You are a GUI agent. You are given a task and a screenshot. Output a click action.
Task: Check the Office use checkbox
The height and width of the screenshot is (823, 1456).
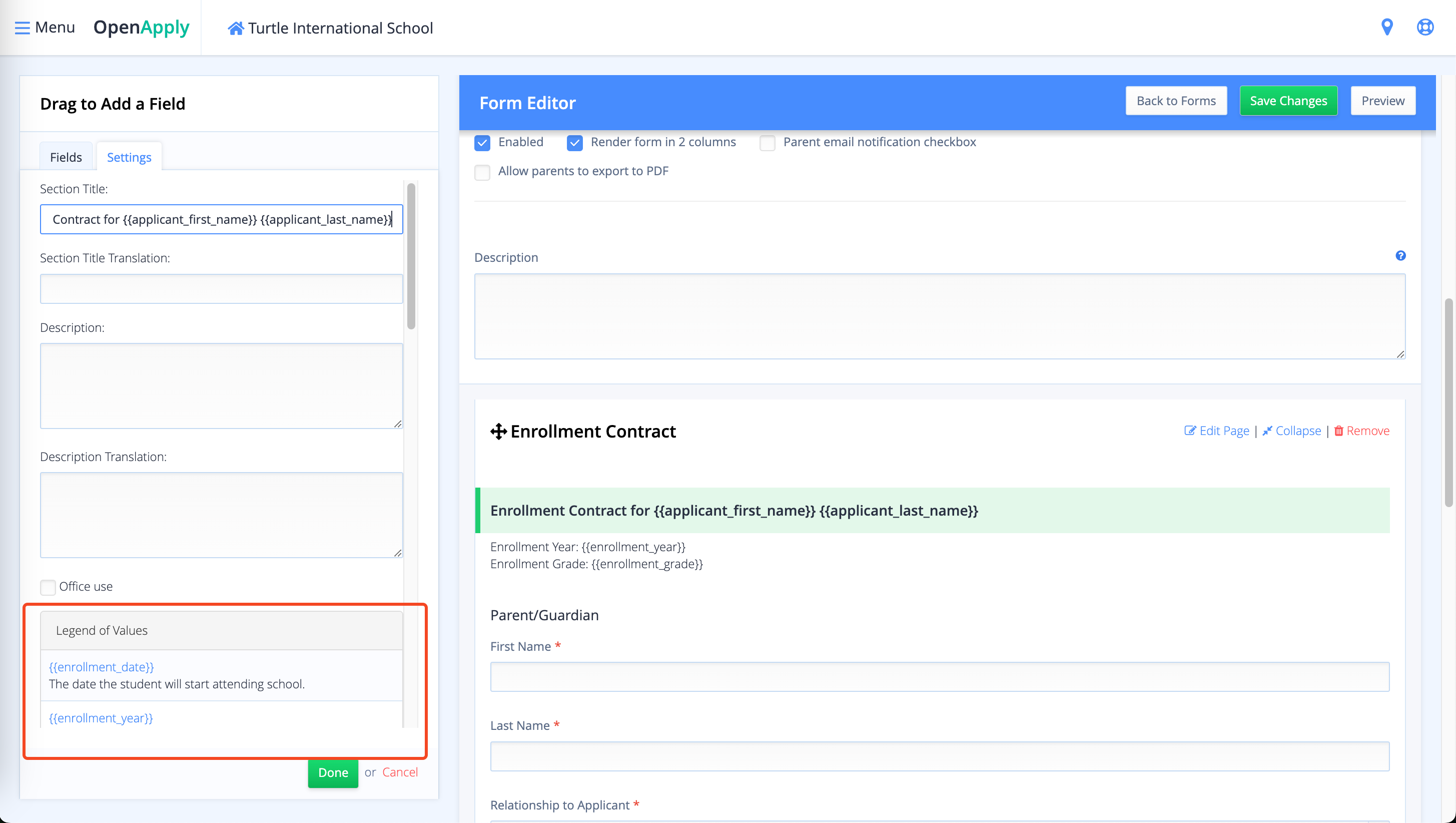48,587
